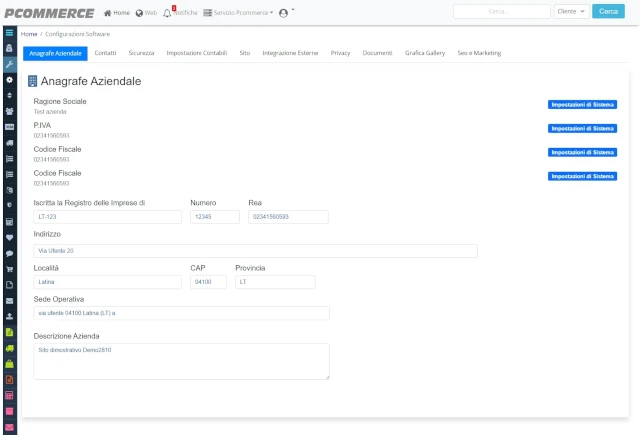Click the shield icon in sidebar
This screenshot has width=640, height=435.
pyautogui.click(x=9, y=205)
